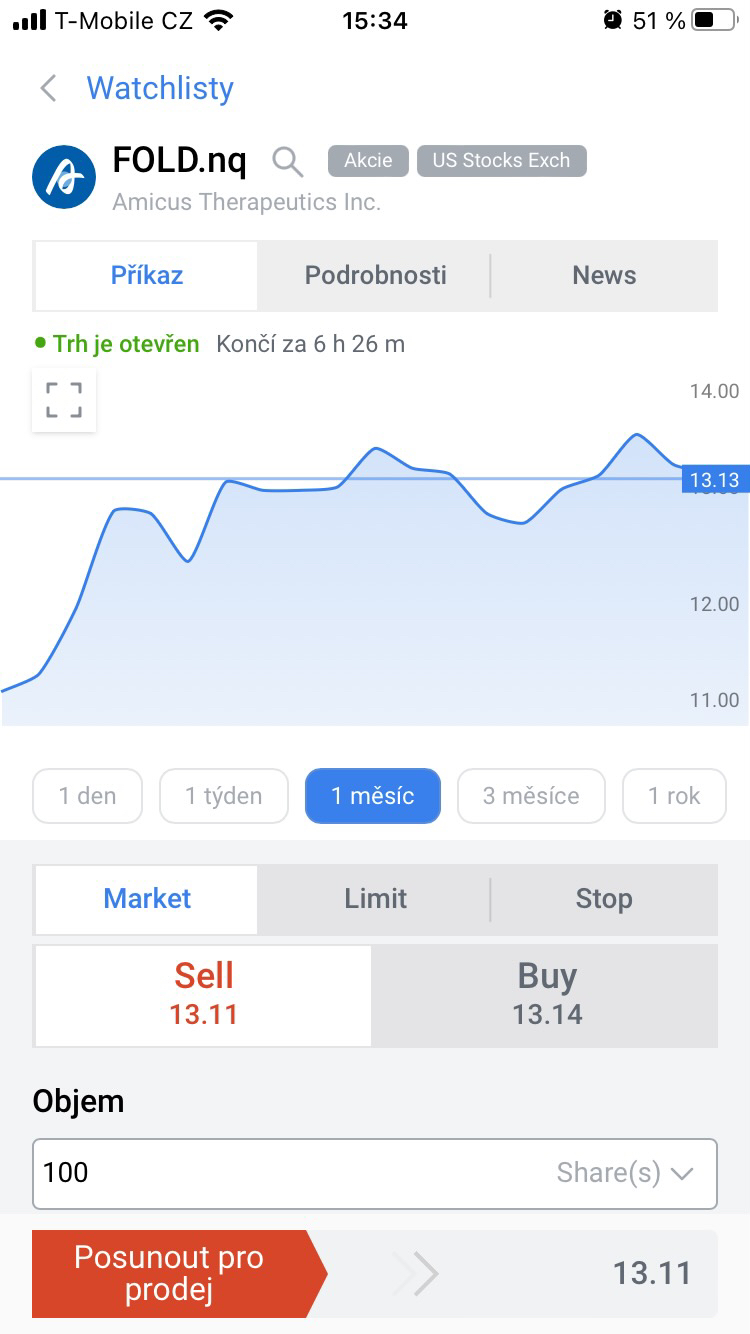This screenshot has height=1334, width=750.
Task: Tap the alarm clock status icon
Action: click(x=613, y=20)
